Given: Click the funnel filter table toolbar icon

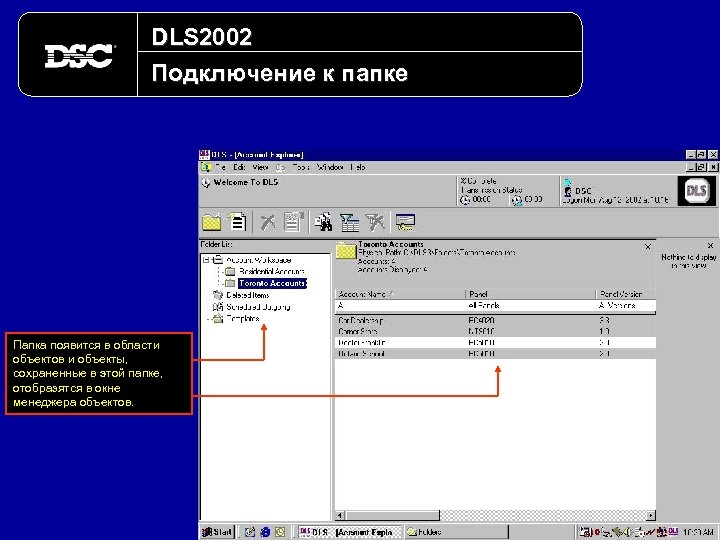Looking at the screenshot, I should click(x=349, y=222).
